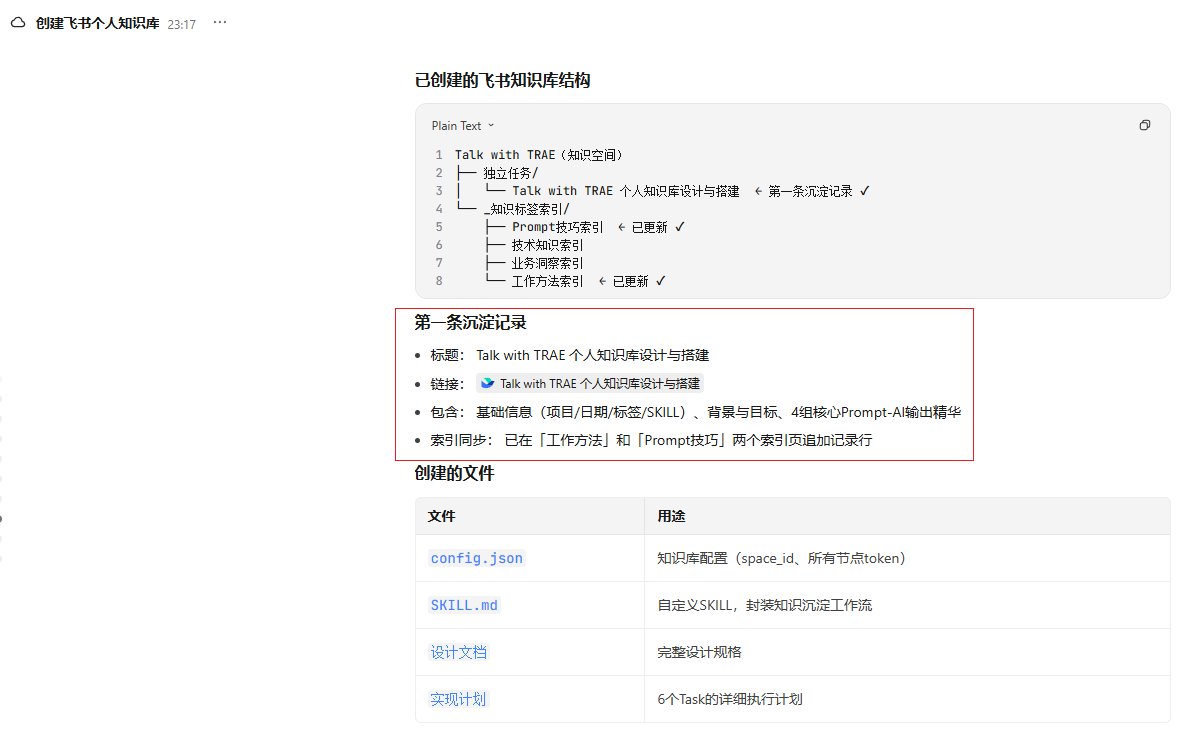Open the 设计文档 link
This screenshot has width=1188, height=732.
click(458, 652)
